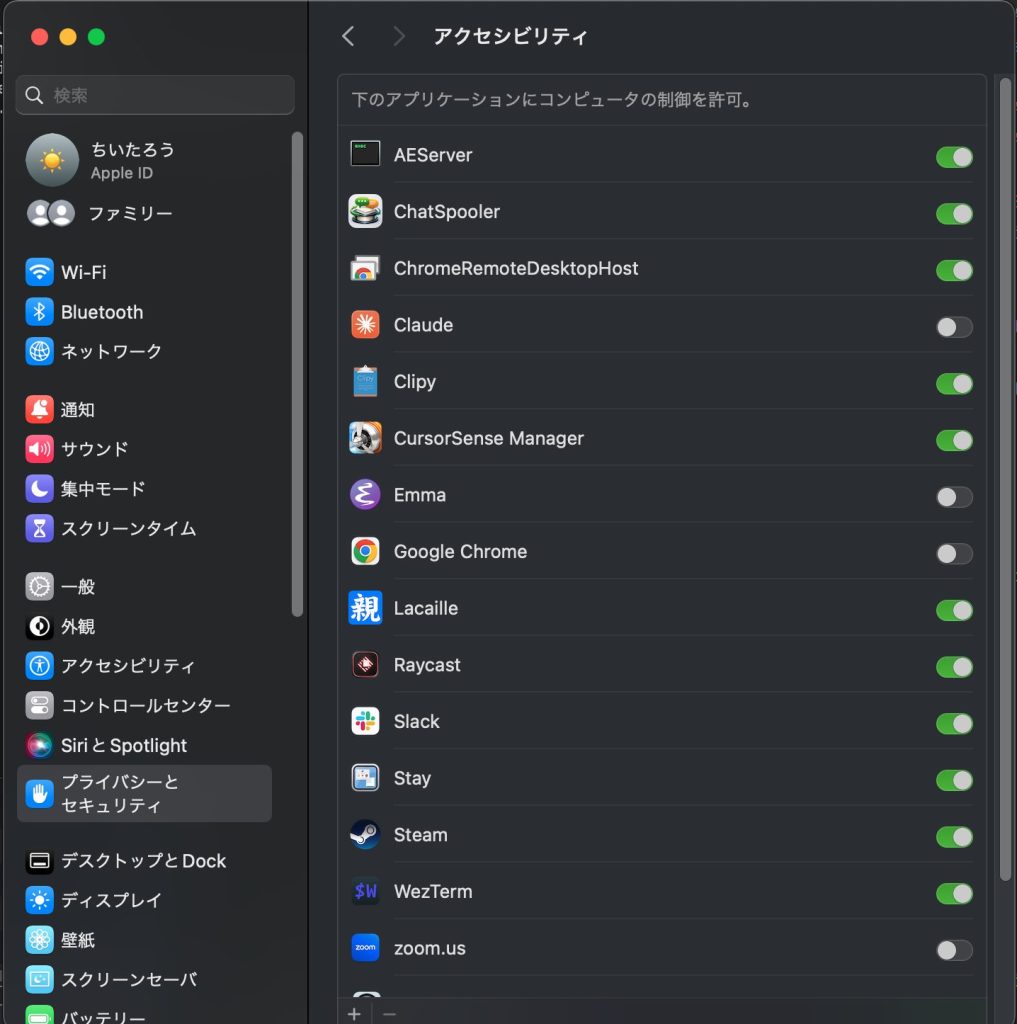Open デスクトップと Dock settings
Viewport: 1017px width, 1024px height.
click(x=144, y=861)
